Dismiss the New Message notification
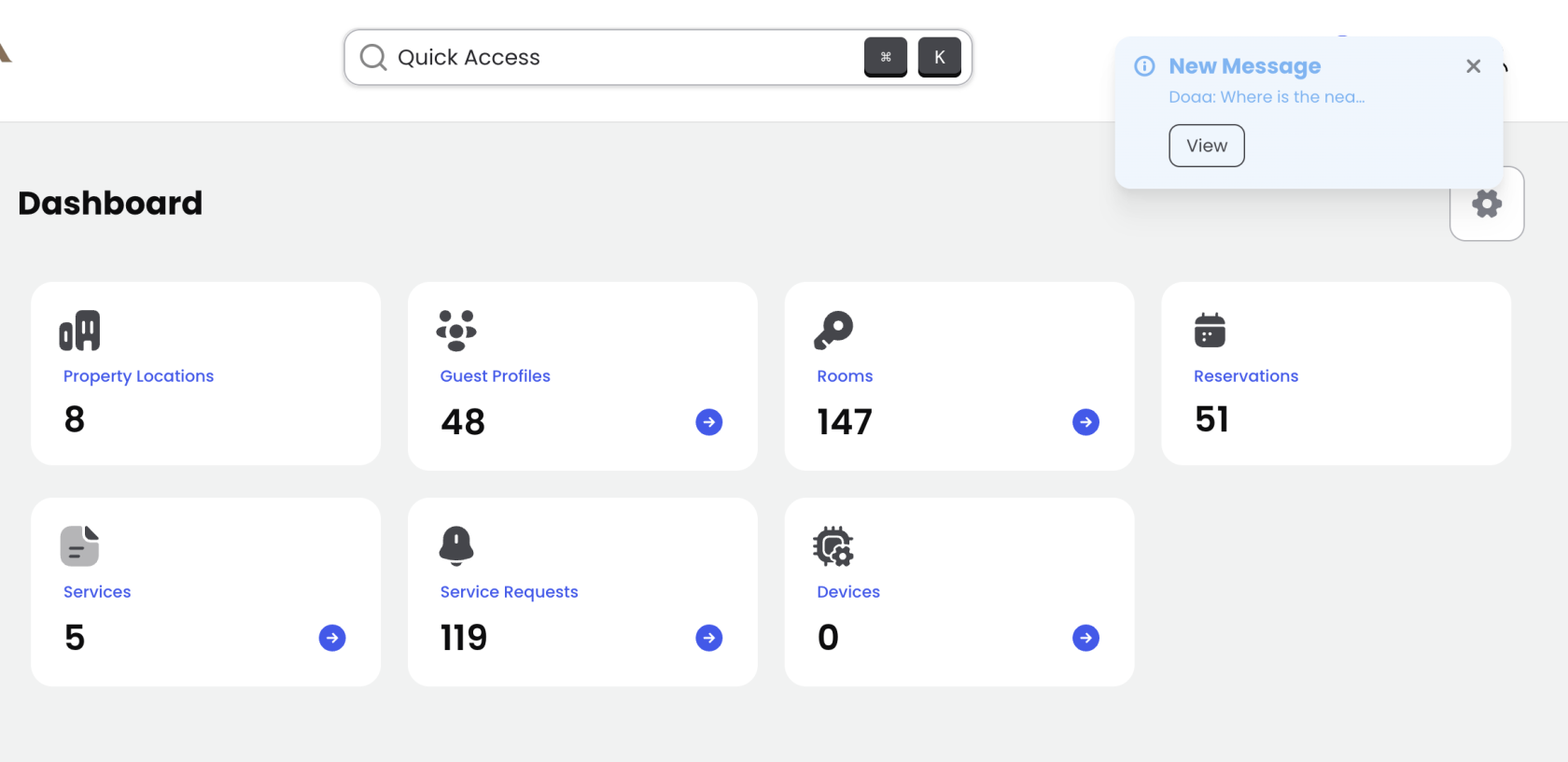This screenshot has width=1568, height=762. [1473, 66]
